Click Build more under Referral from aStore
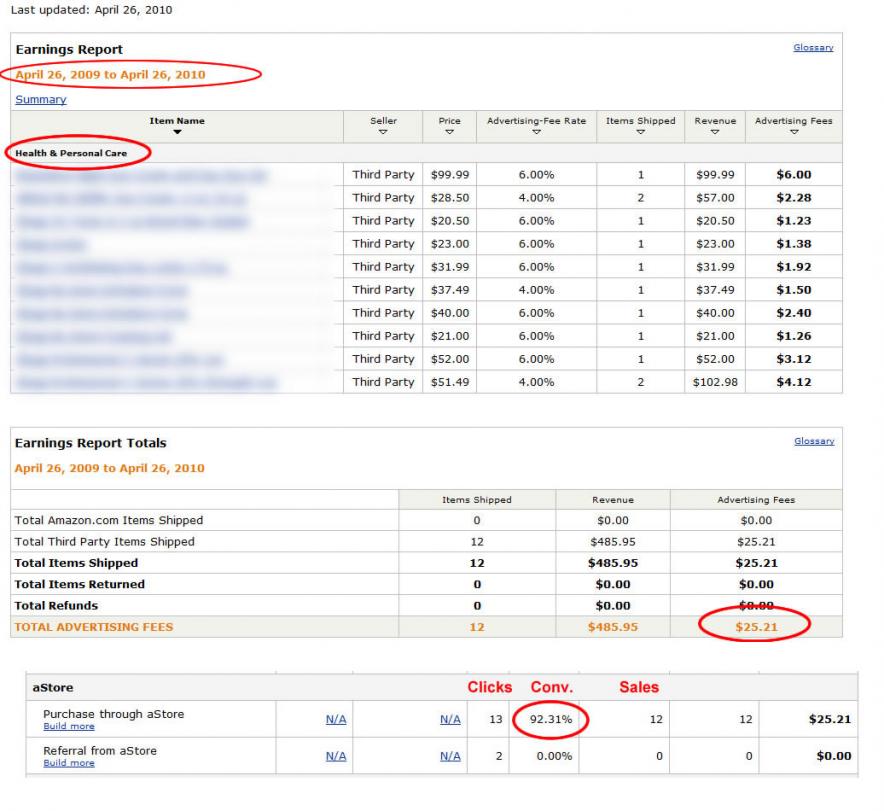884x811 pixels. pyautogui.click(x=69, y=763)
